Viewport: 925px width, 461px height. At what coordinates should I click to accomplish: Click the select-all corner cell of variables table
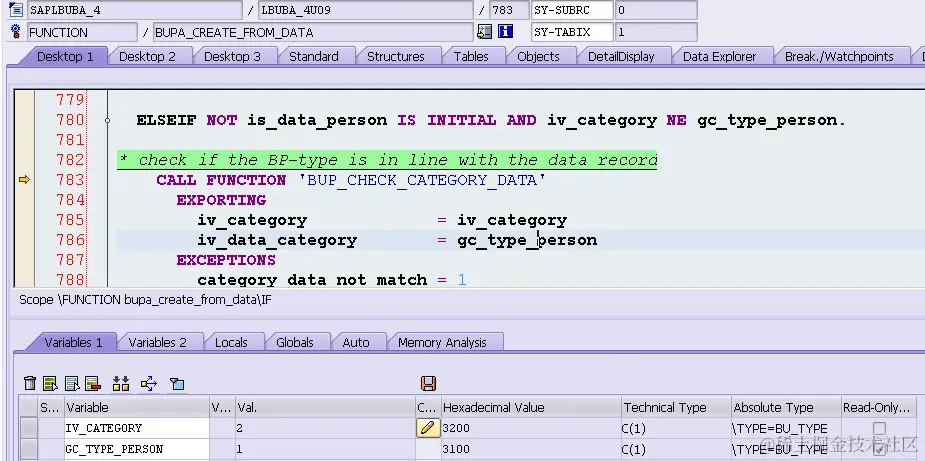click(x=28, y=407)
